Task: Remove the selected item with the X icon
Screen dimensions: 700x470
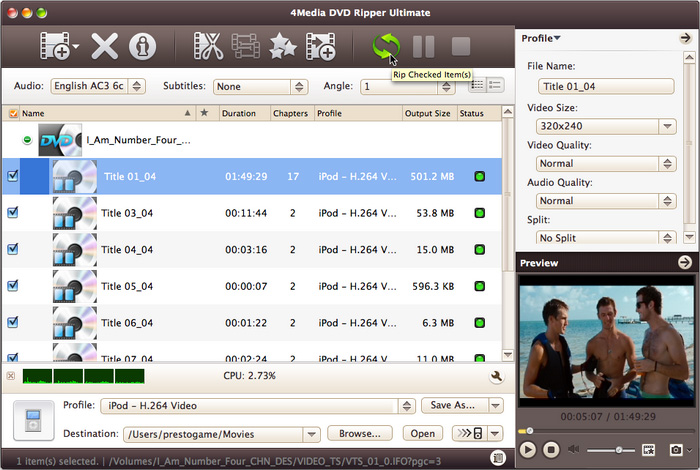Action: tap(105, 46)
